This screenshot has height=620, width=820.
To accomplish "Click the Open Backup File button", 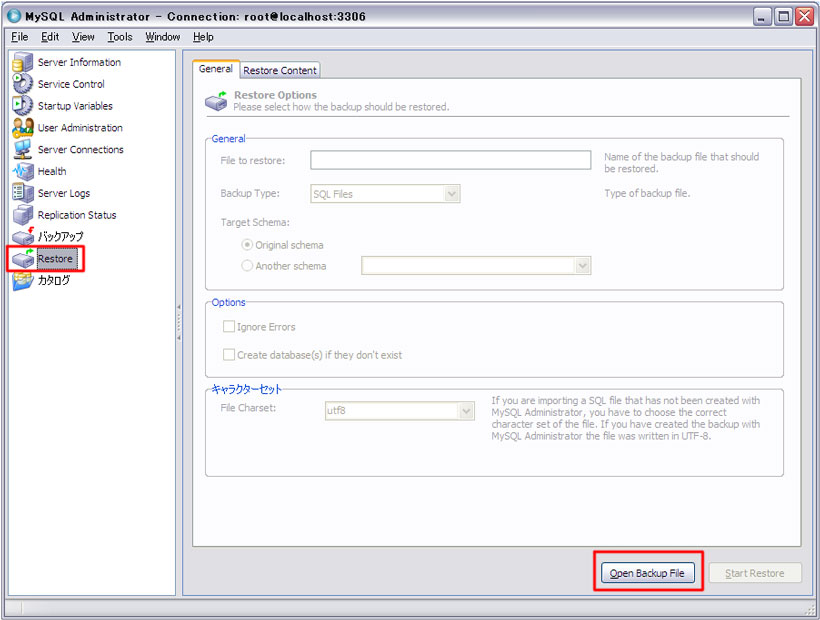I will (x=647, y=573).
